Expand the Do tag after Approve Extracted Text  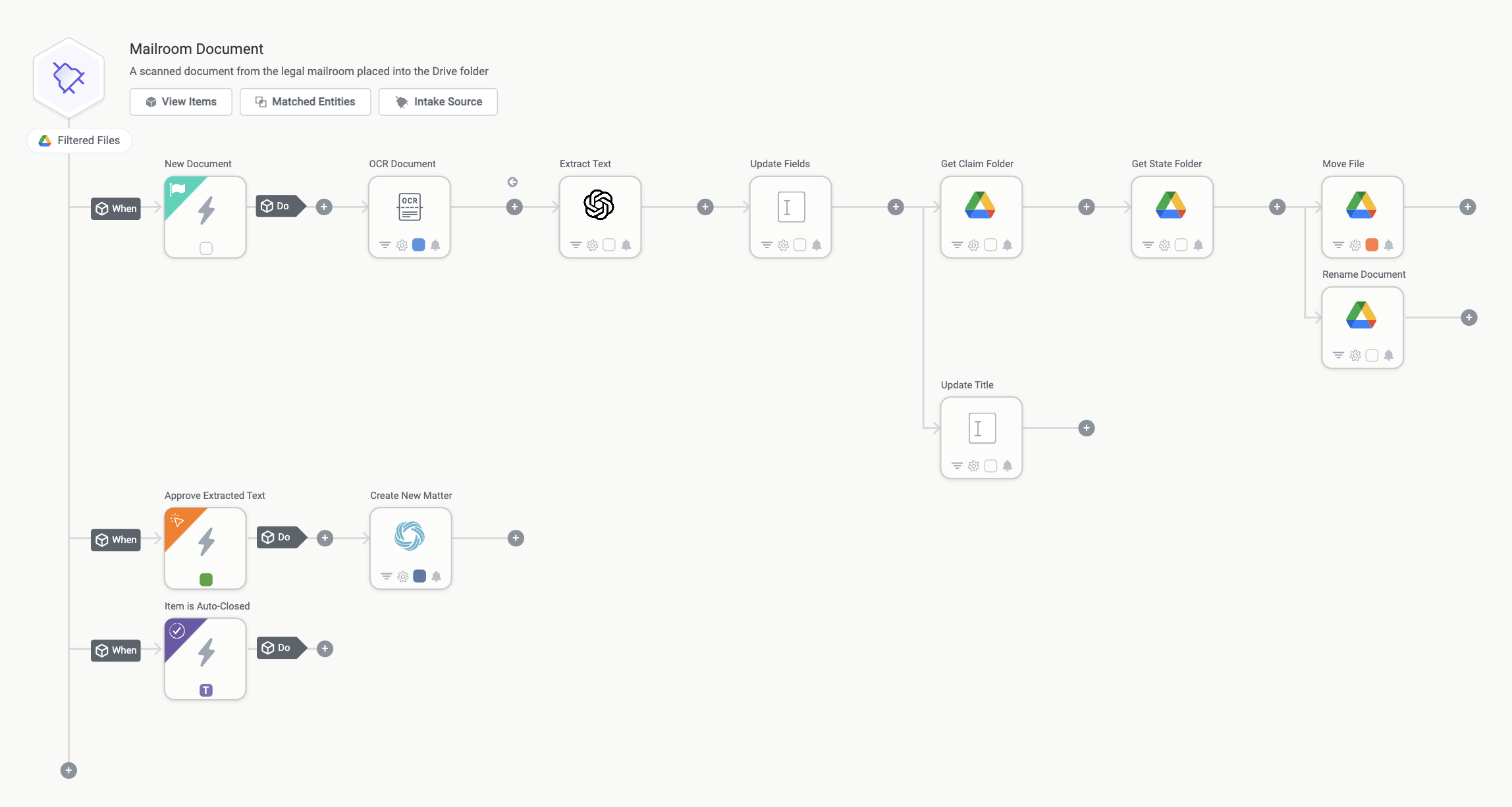(x=282, y=537)
